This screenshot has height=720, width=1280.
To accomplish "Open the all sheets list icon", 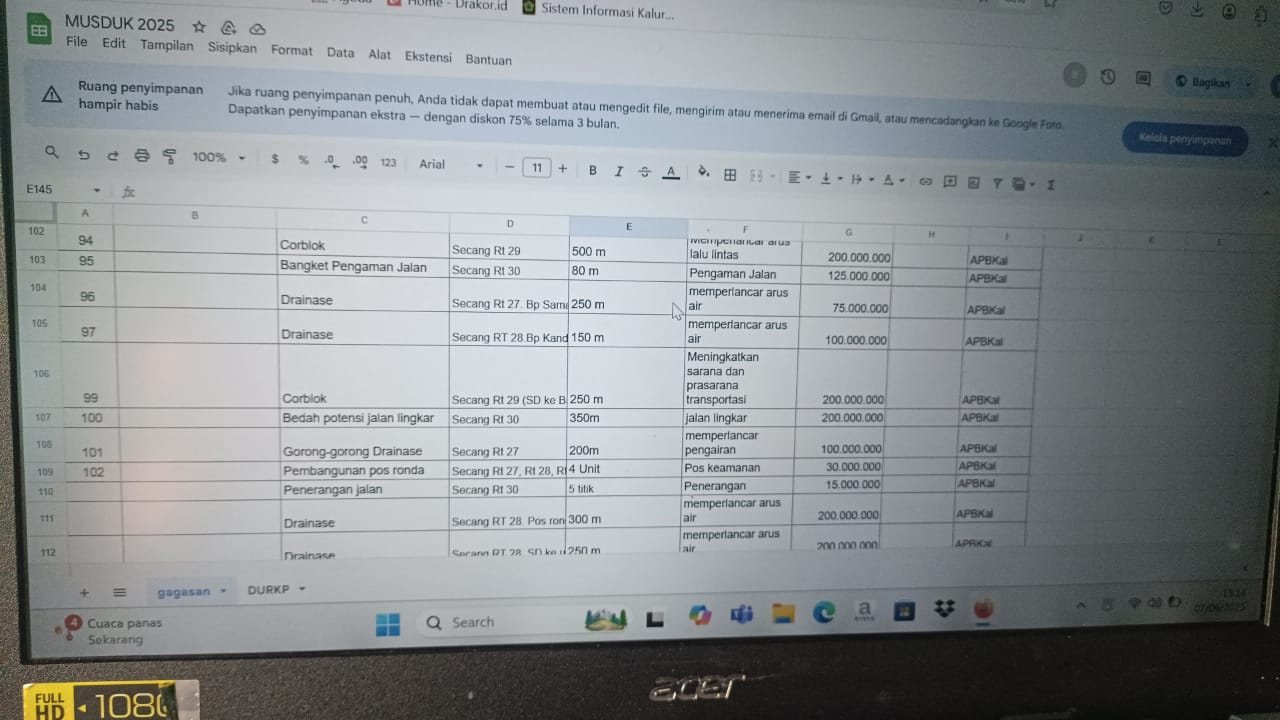I will (119, 592).
